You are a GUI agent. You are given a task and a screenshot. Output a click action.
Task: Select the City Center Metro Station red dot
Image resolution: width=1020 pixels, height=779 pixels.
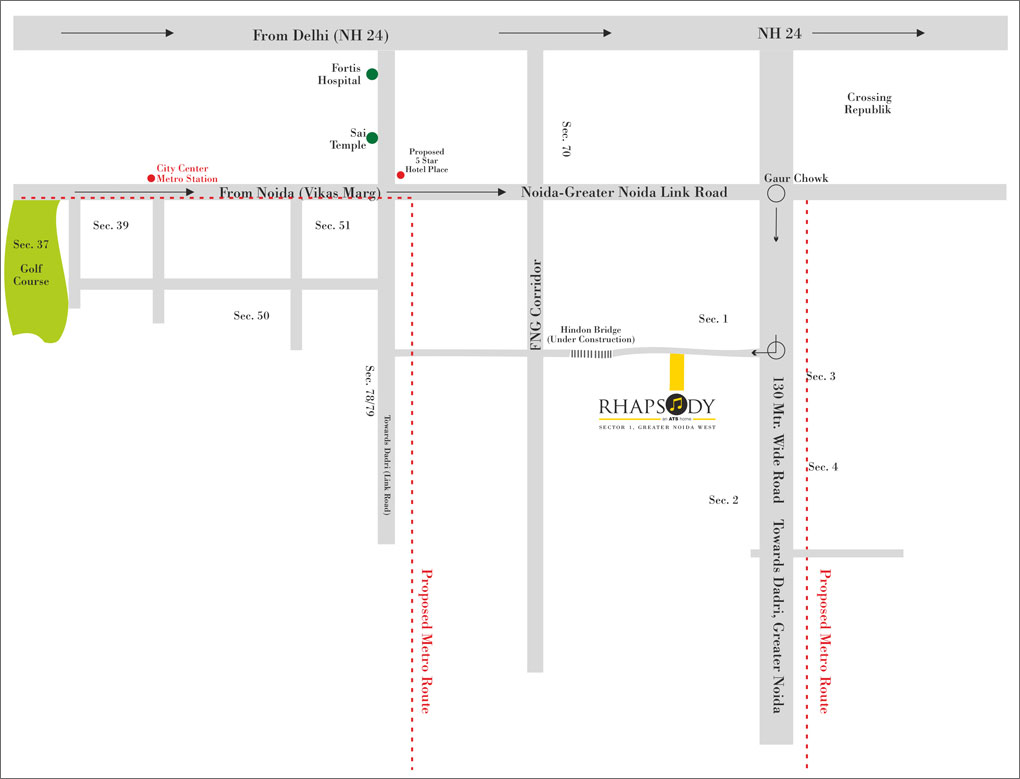pyautogui.click(x=151, y=179)
